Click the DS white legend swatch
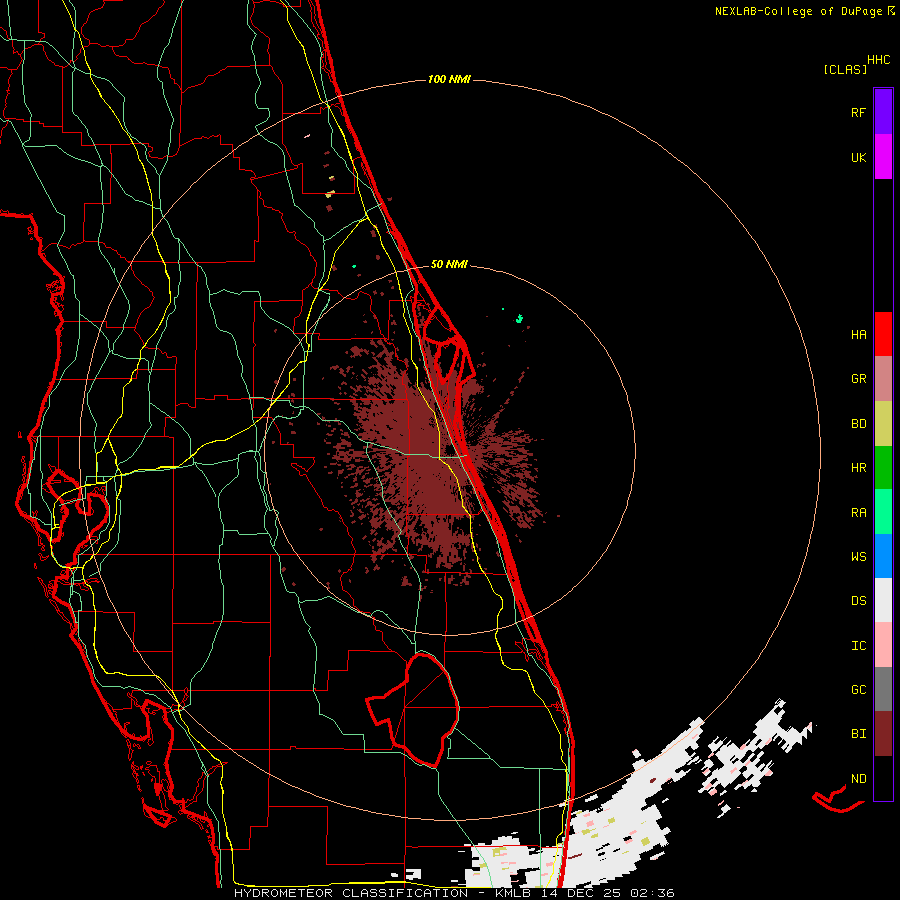 (883, 600)
